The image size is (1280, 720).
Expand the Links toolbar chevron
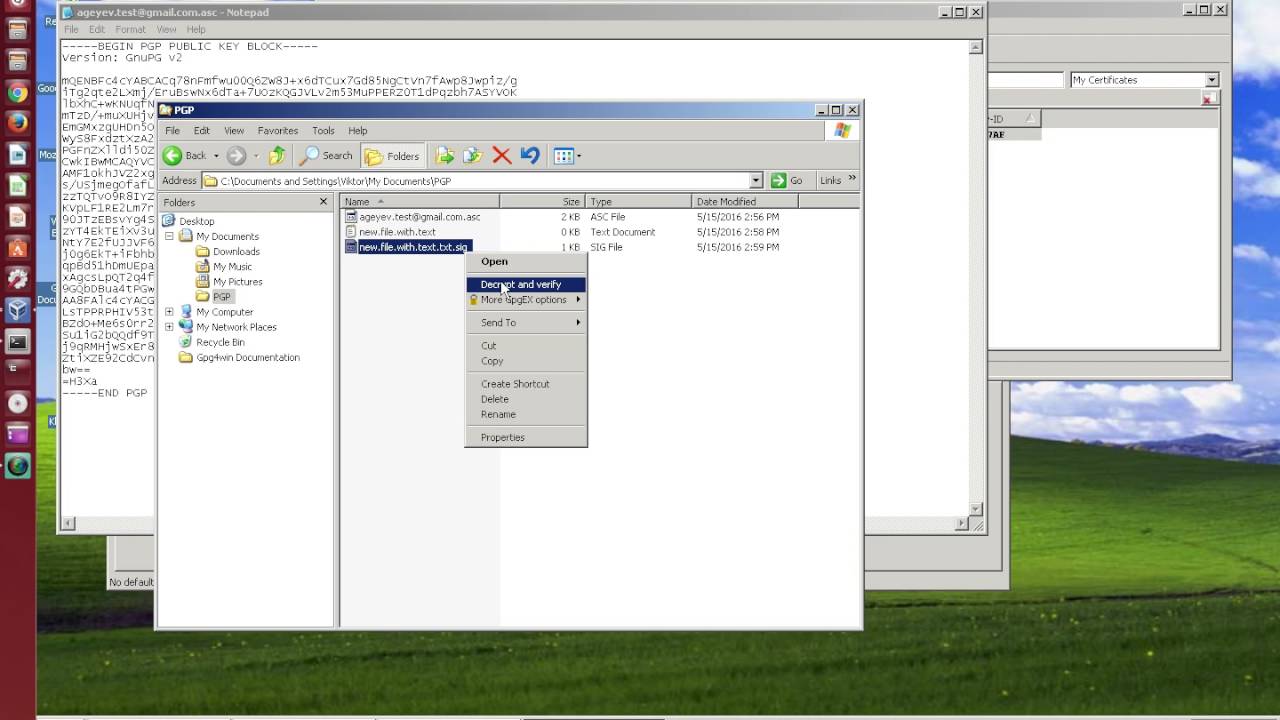pyautogui.click(x=852, y=179)
